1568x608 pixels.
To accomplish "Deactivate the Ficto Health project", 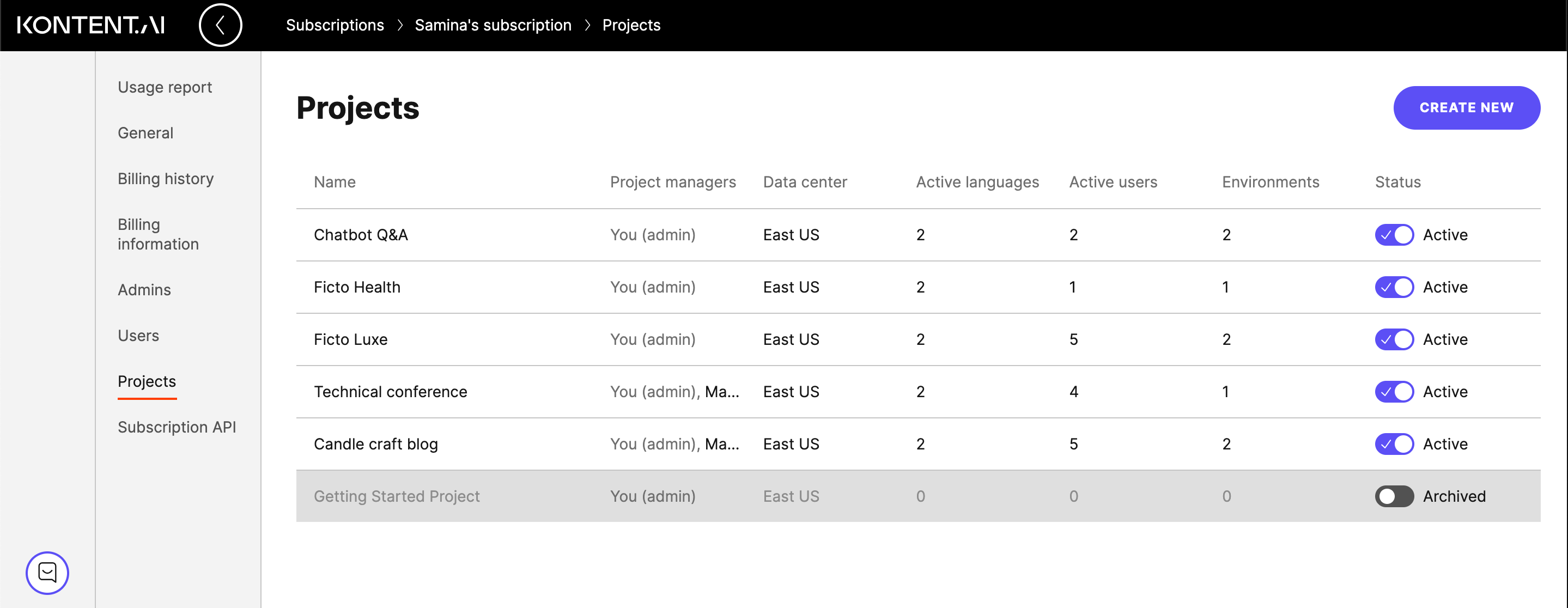I will pos(1394,287).
